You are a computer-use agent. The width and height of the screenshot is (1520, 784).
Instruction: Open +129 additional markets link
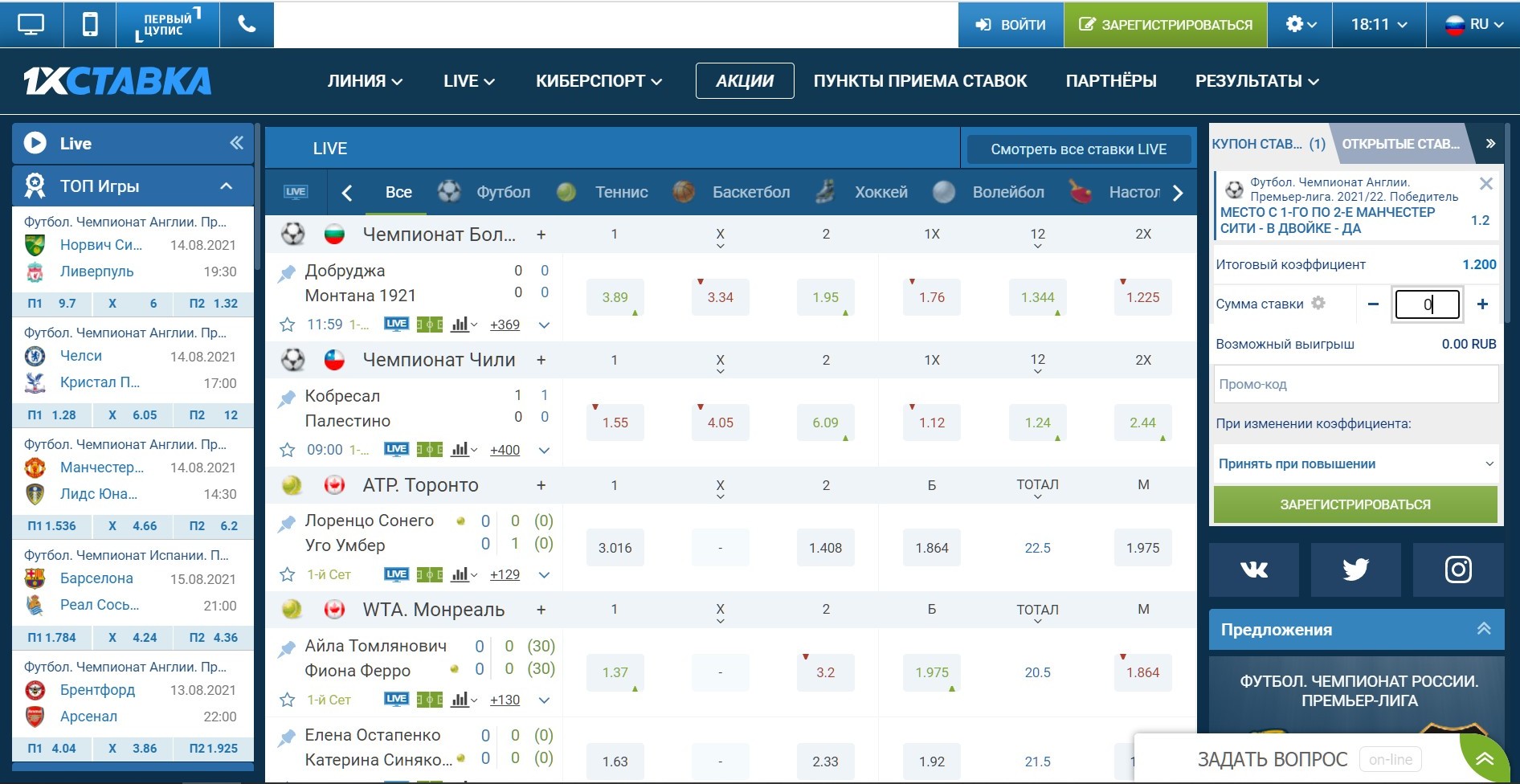[x=505, y=574]
